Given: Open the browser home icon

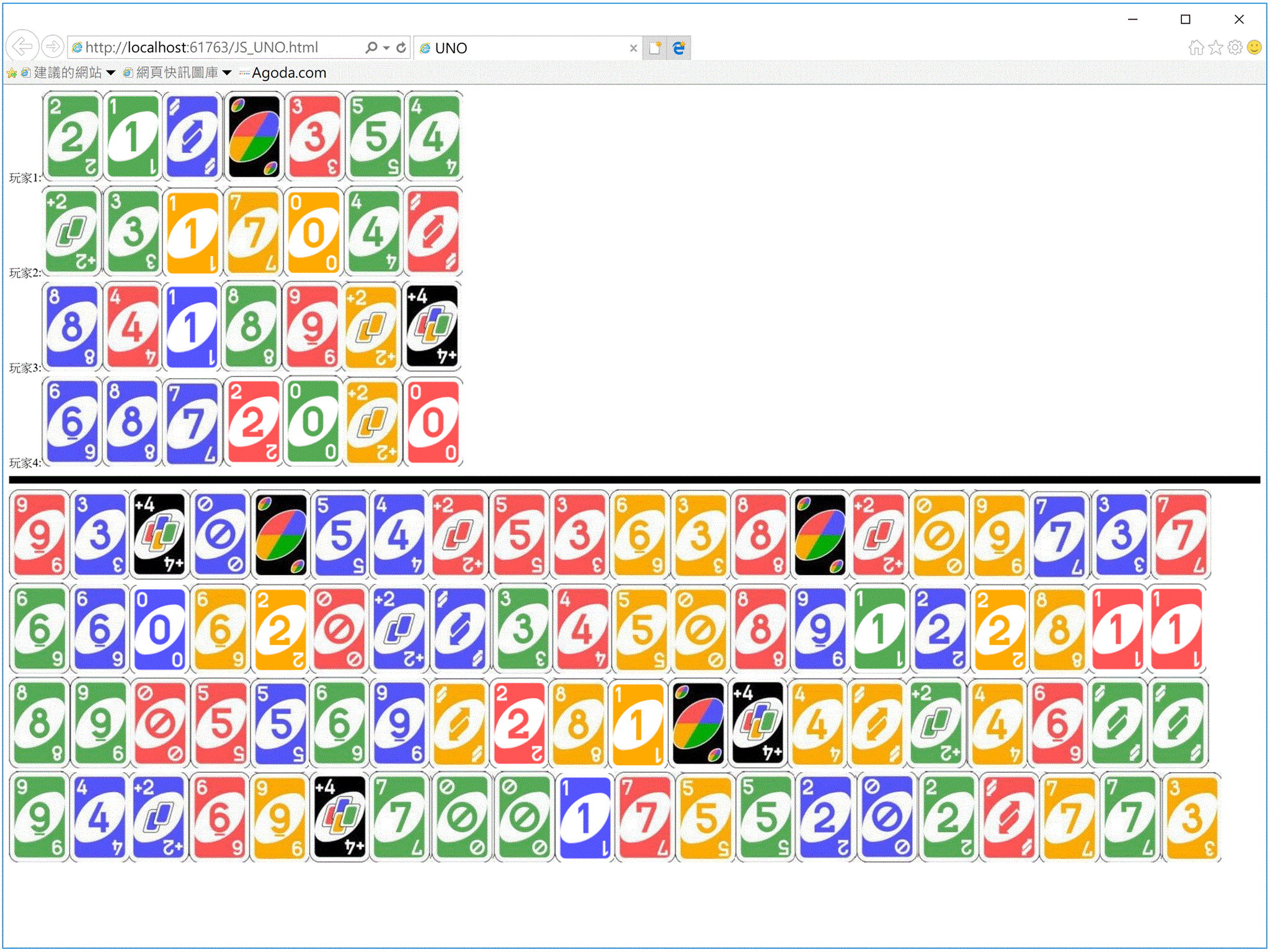Looking at the screenshot, I should click(1196, 48).
